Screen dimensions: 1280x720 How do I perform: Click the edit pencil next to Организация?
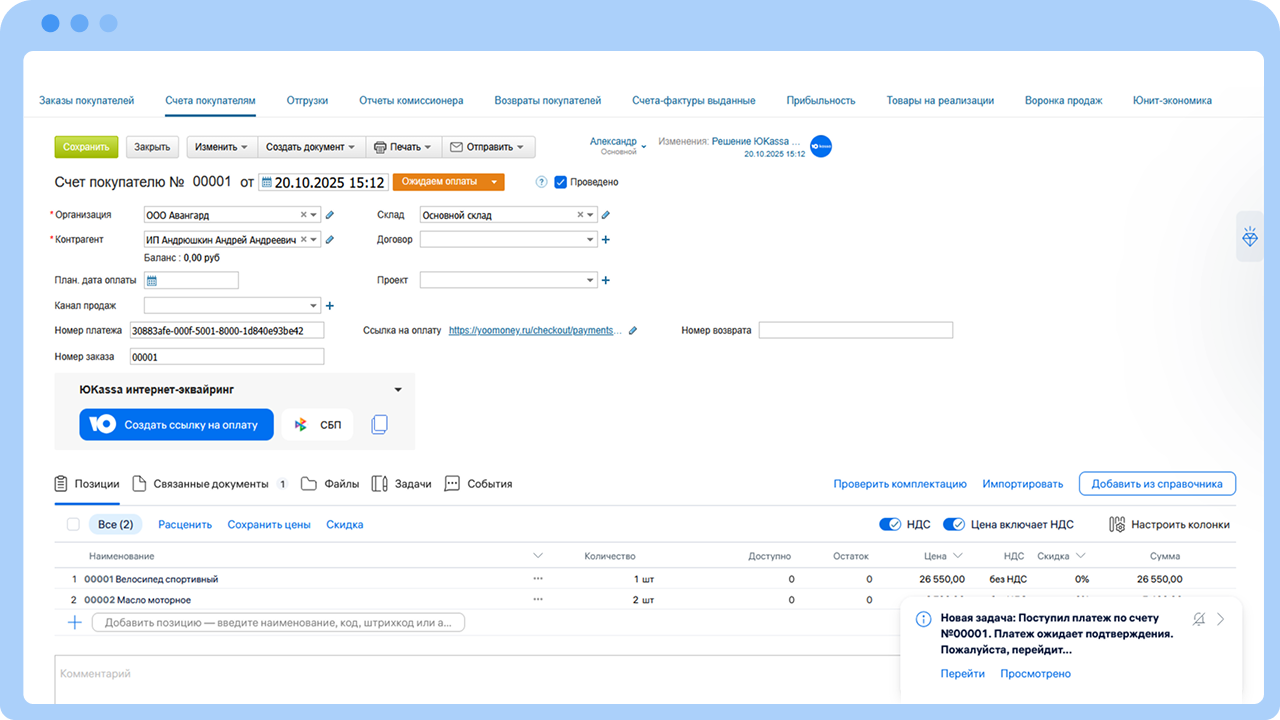click(x=330, y=215)
